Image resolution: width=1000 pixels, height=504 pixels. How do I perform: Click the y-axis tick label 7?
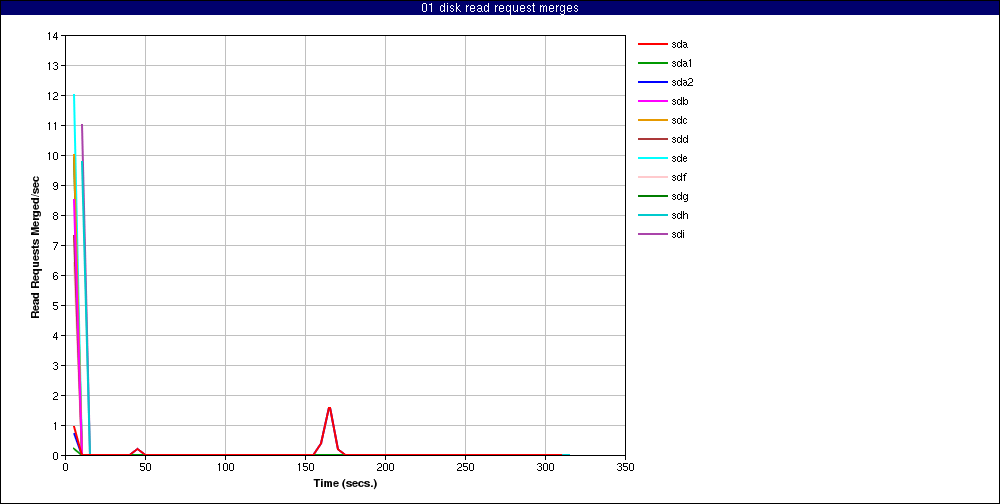(x=55, y=246)
